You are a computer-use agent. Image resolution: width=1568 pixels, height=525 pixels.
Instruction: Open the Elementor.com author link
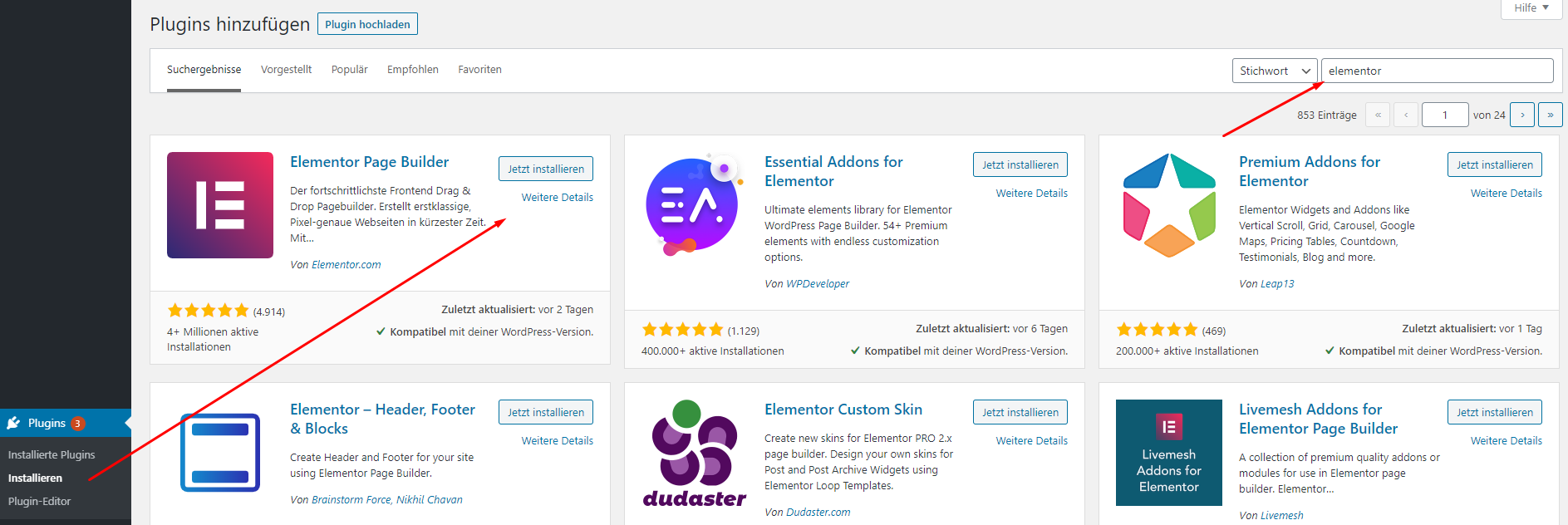(346, 264)
